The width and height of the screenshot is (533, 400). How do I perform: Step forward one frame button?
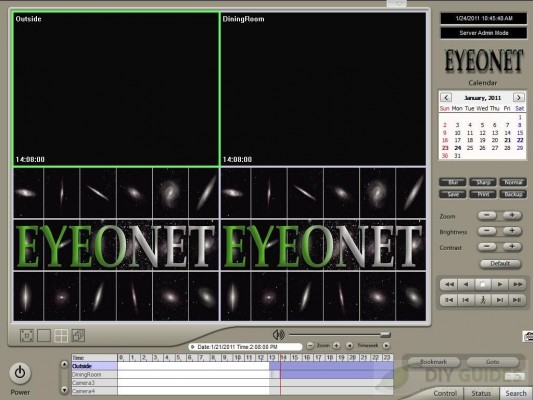(x=500, y=300)
